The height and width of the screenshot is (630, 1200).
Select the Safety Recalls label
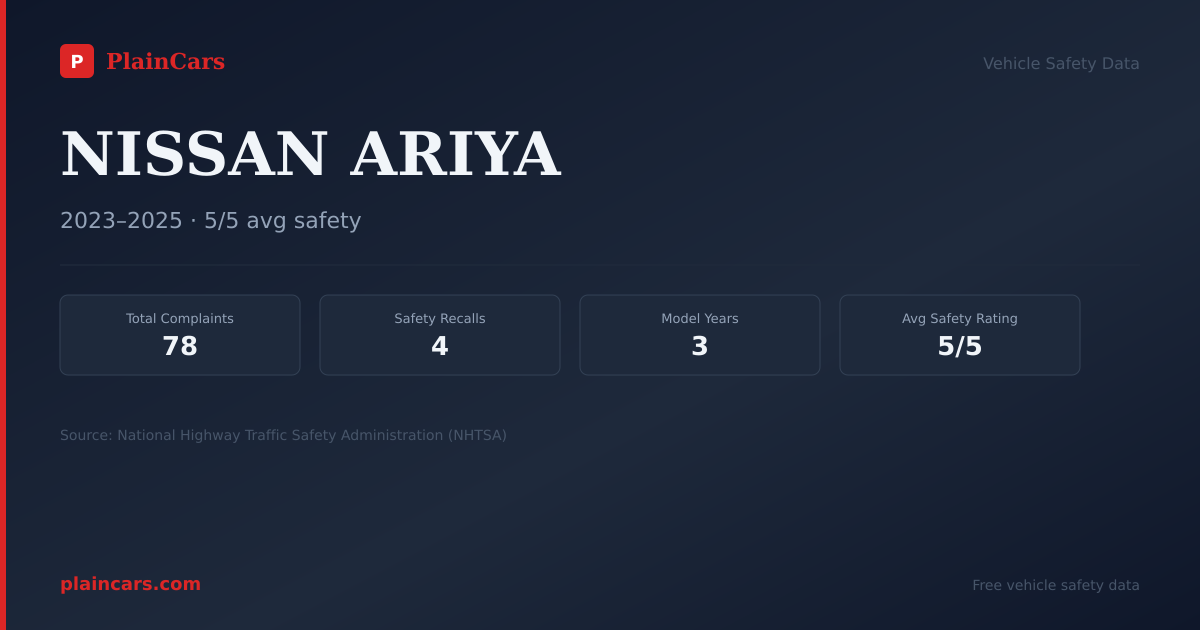(440, 319)
